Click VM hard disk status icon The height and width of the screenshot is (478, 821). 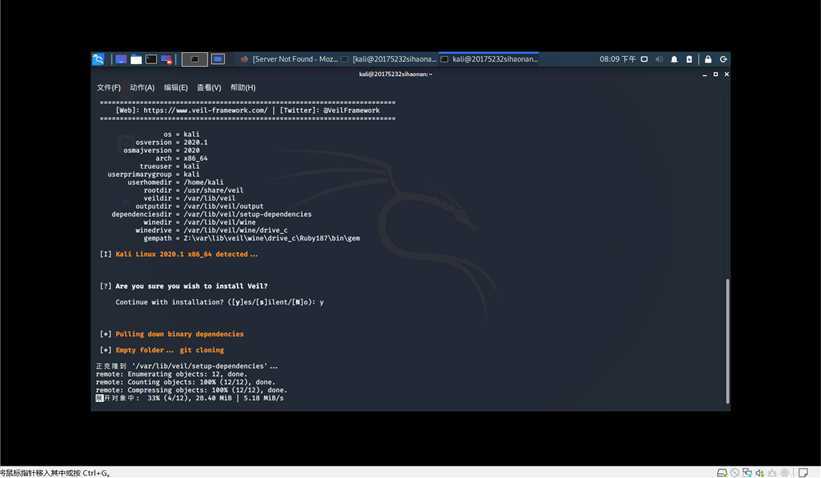[x=722, y=473]
